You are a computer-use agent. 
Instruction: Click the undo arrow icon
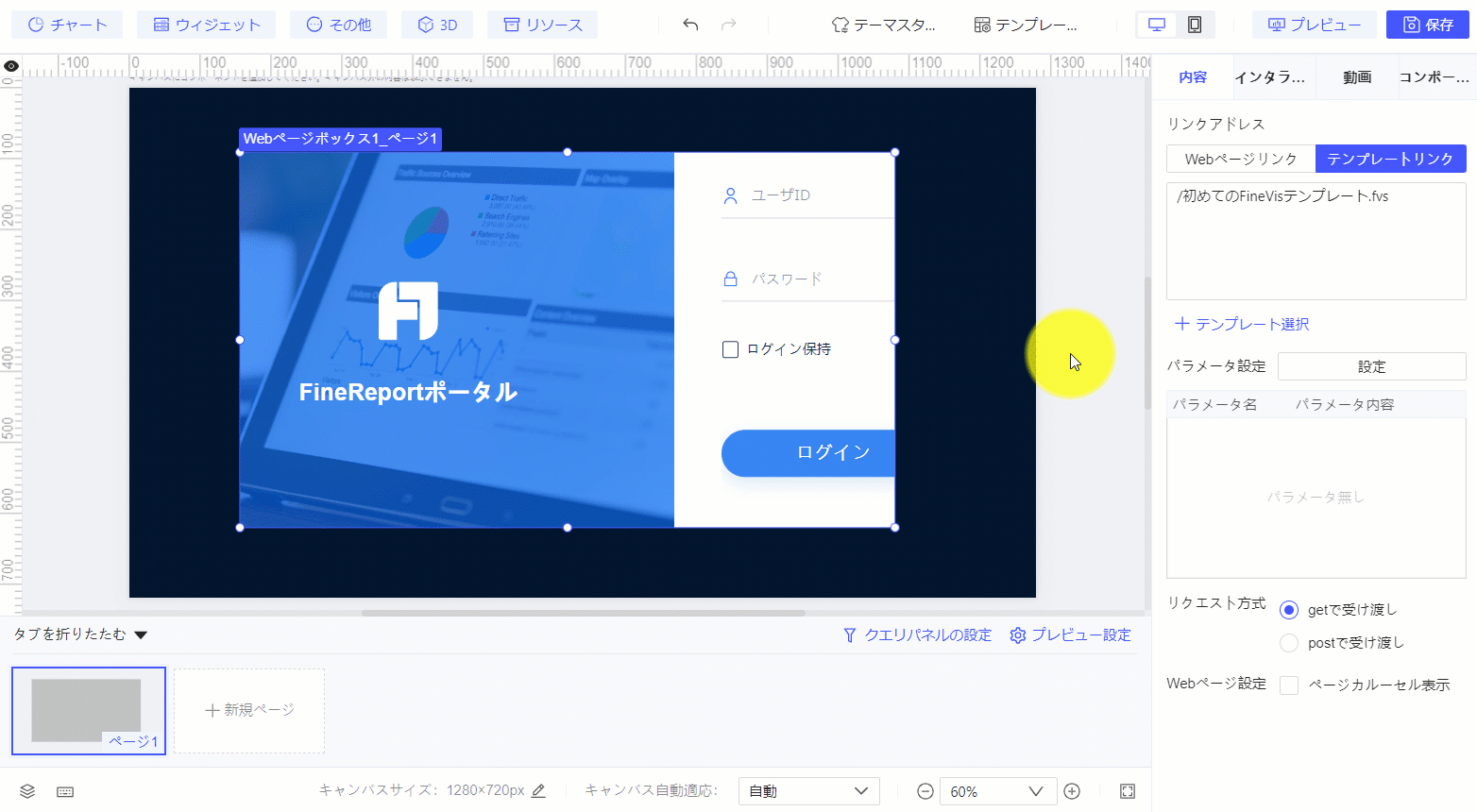click(x=690, y=25)
